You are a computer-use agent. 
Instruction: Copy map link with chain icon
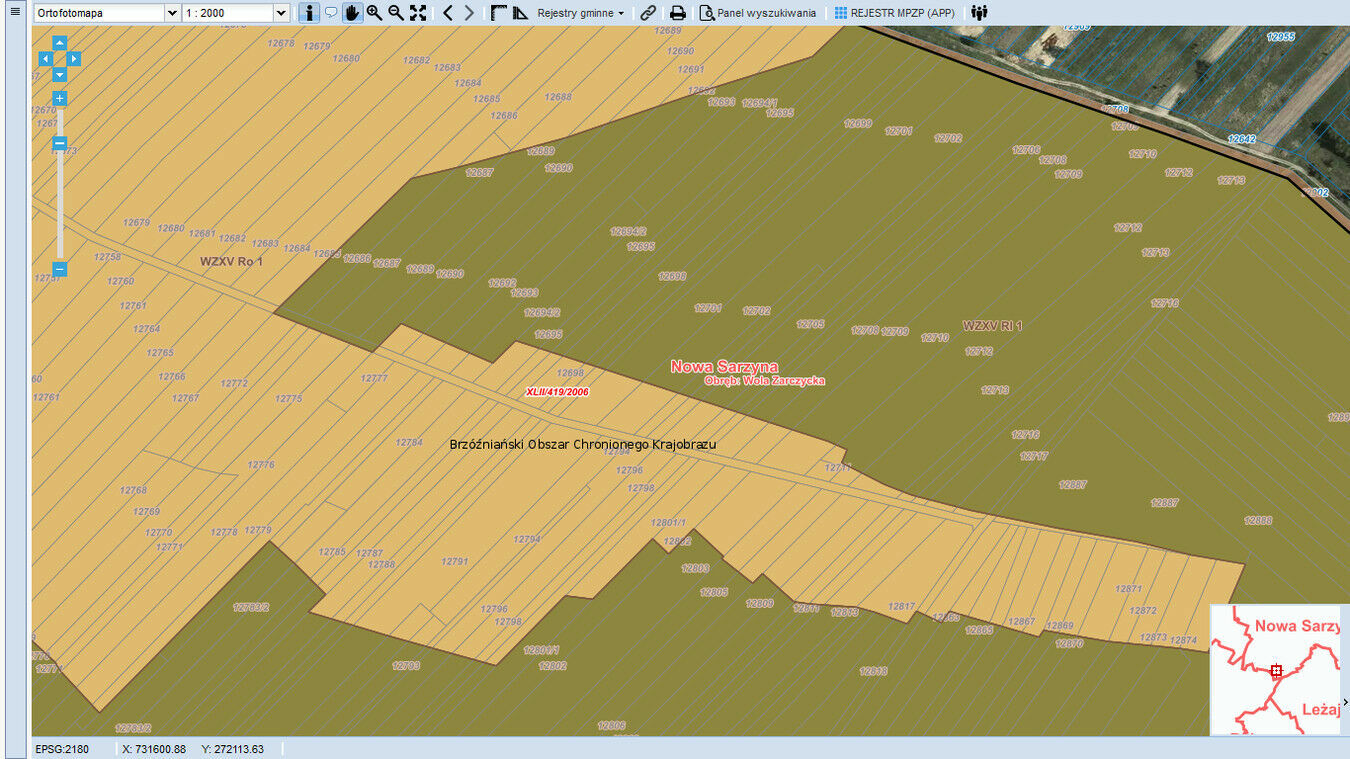(x=648, y=13)
